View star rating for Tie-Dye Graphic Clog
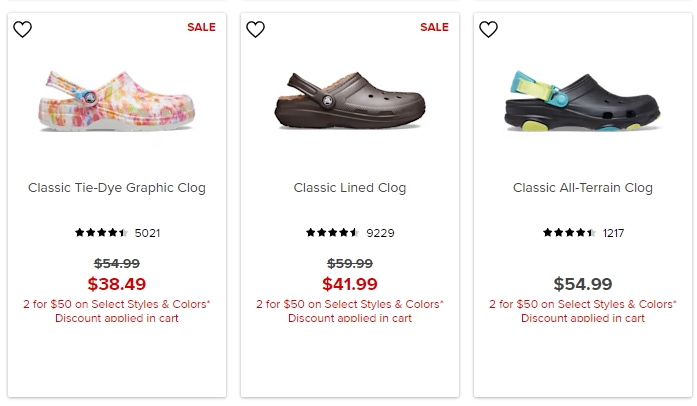 click(x=101, y=233)
